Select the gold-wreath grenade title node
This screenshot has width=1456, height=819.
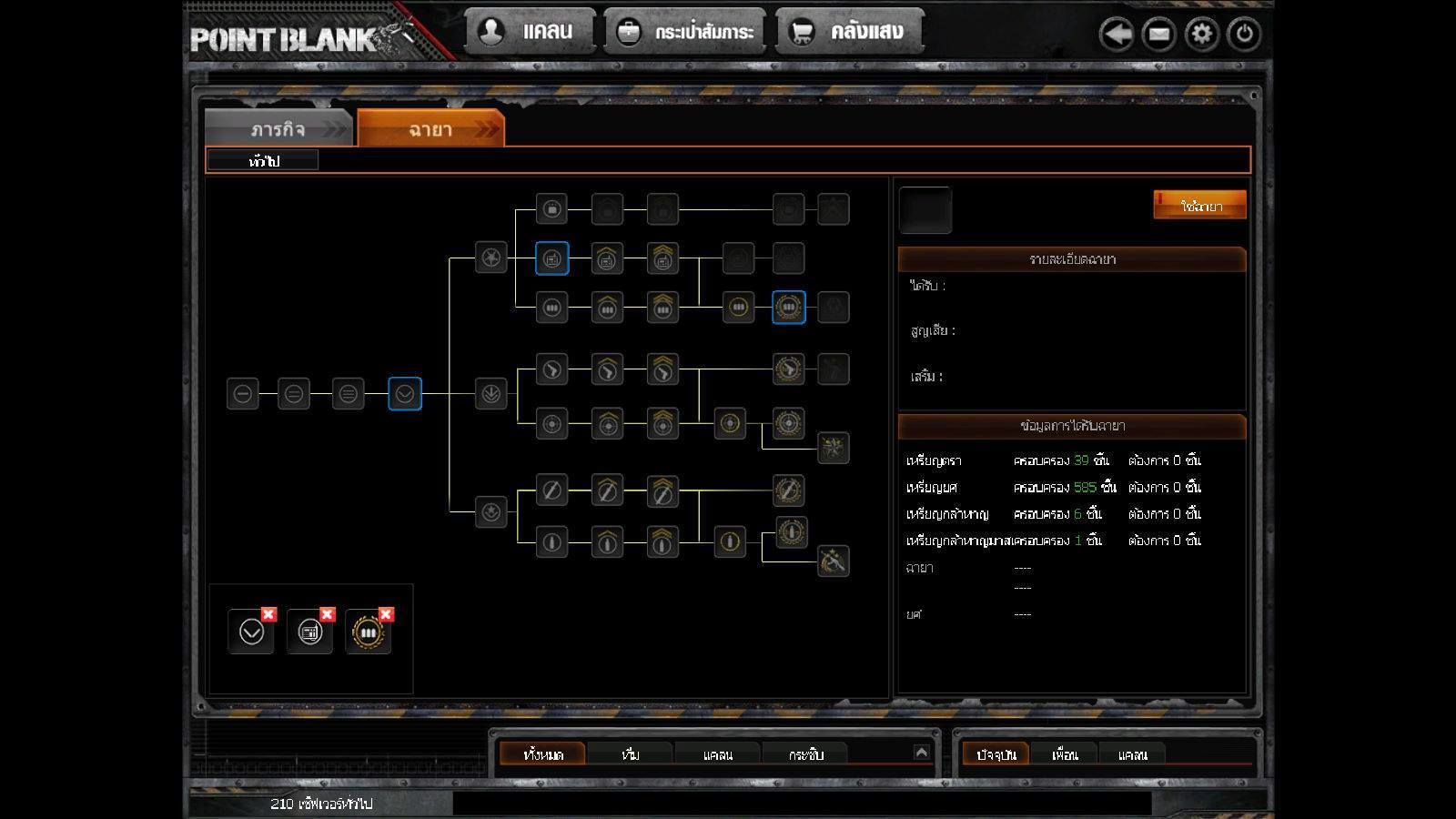[792, 532]
